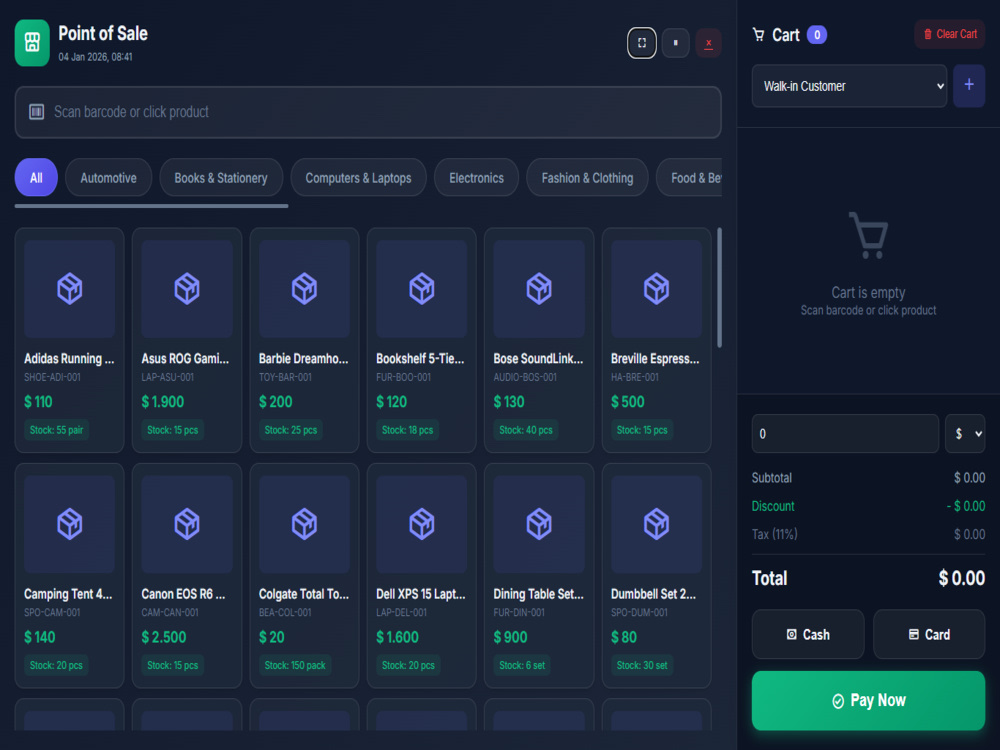Click the Adidas Running price $ 110
The width and height of the screenshot is (1000, 750).
38,402
